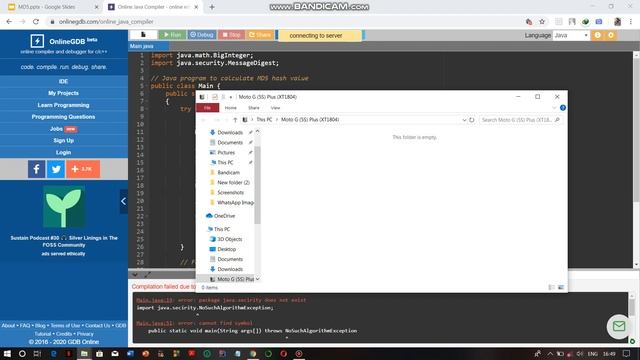Viewport: 640px width, 360px height.
Task: Start the Debug button in OnlineGDB
Action: pyautogui.click(x=202, y=35)
